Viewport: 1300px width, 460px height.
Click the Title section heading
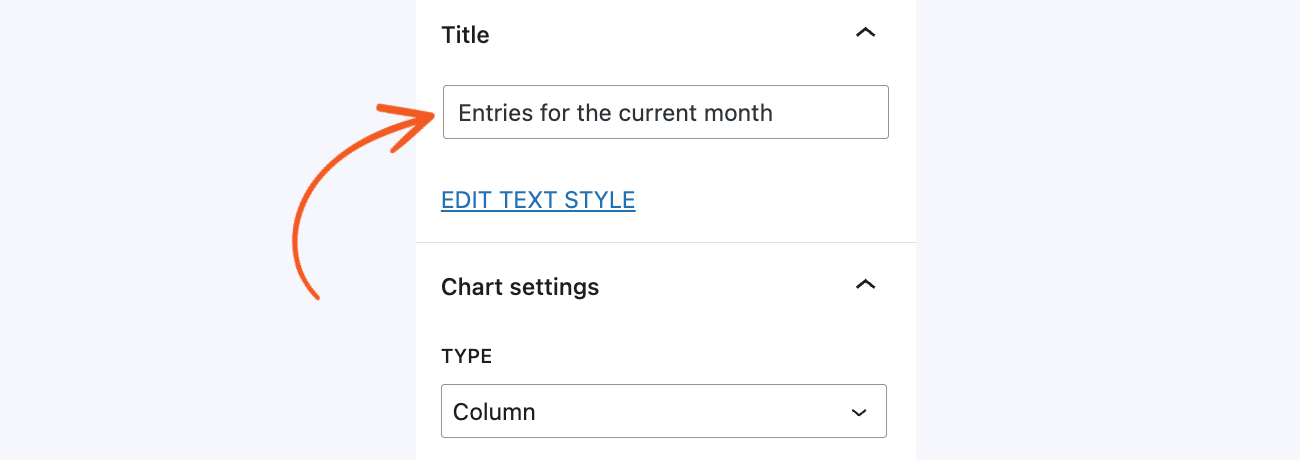pyautogui.click(x=465, y=35)
